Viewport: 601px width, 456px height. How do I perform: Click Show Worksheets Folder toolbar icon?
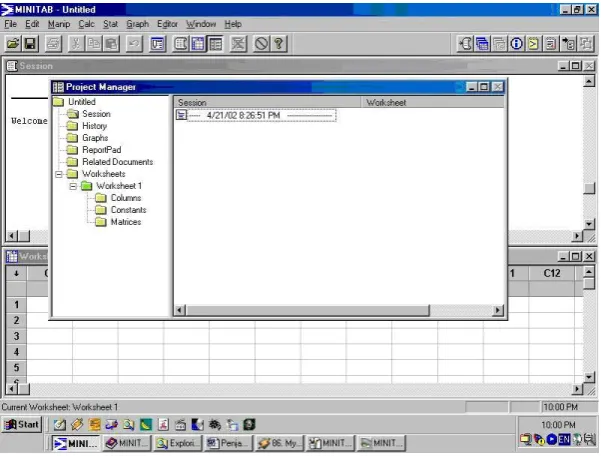pyautogui.click(x=482, y=44)
